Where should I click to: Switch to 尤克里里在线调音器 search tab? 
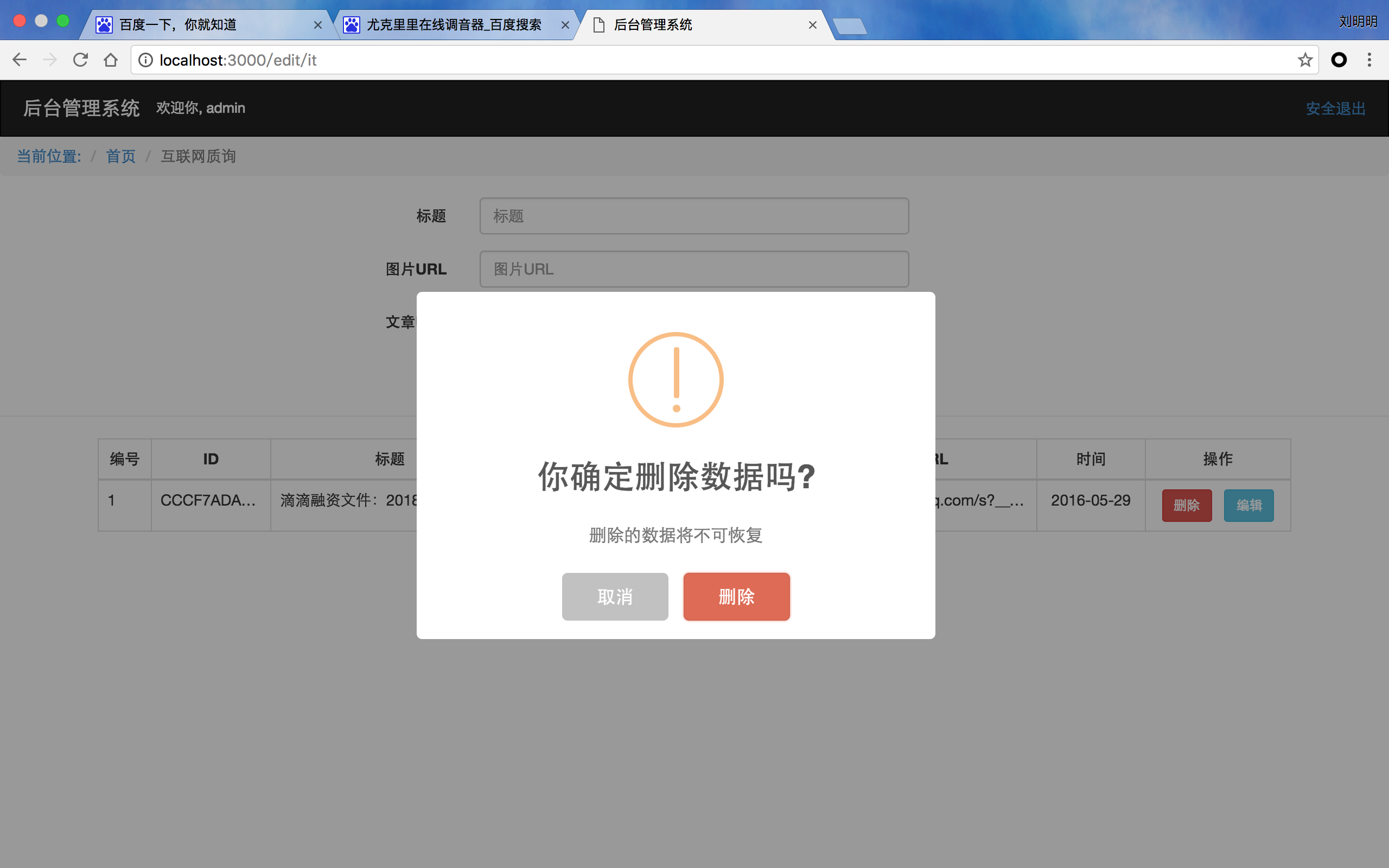pos(454,25)
